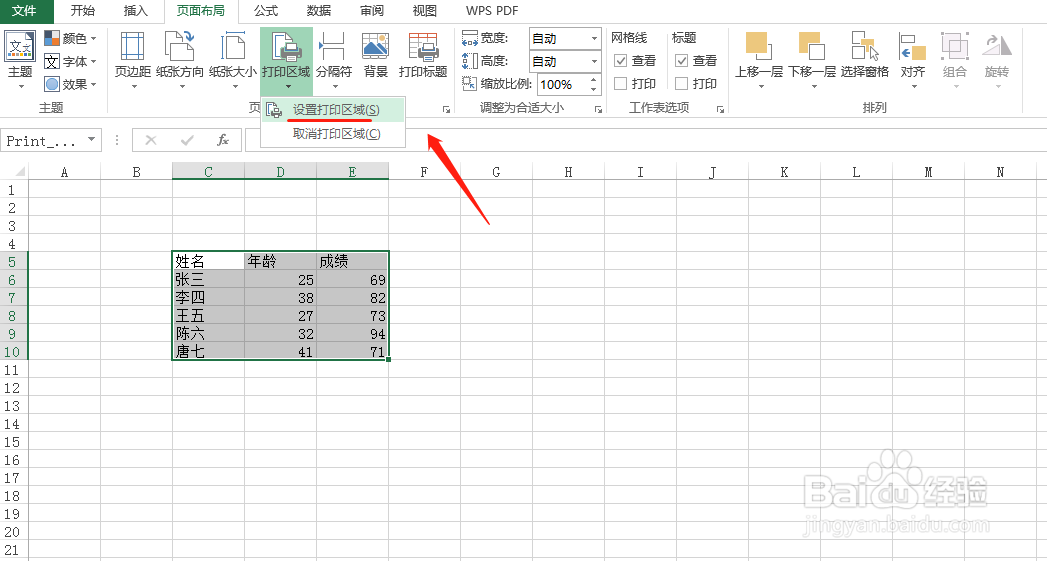The height and width of the screenshot is (561, 1047).
Task: Click the Orientation (纸张方向) icon
Action: coord(179,47)
